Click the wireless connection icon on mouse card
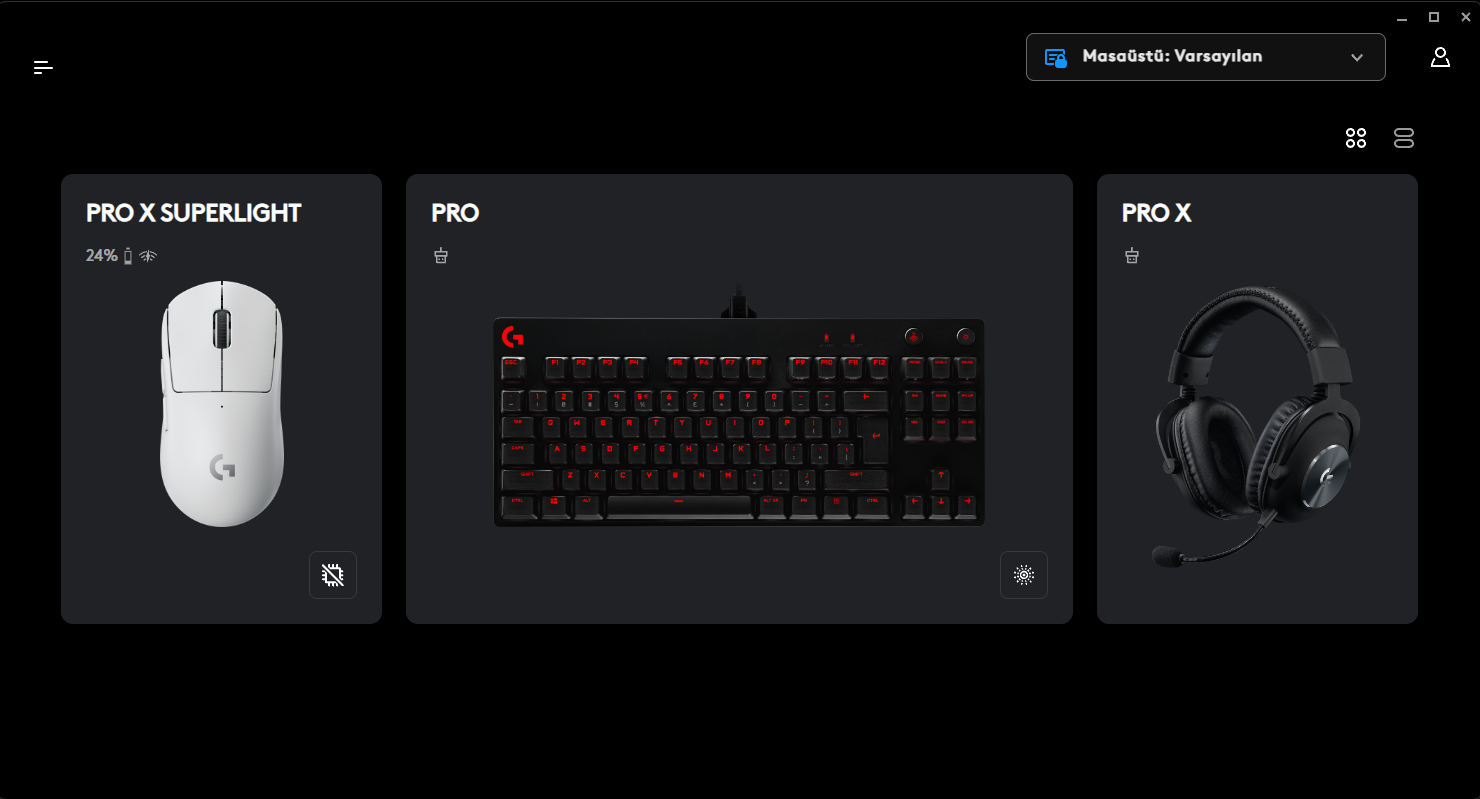Image resolution: width=1480 pixels, height=799 pixels. tap(148, 256)
